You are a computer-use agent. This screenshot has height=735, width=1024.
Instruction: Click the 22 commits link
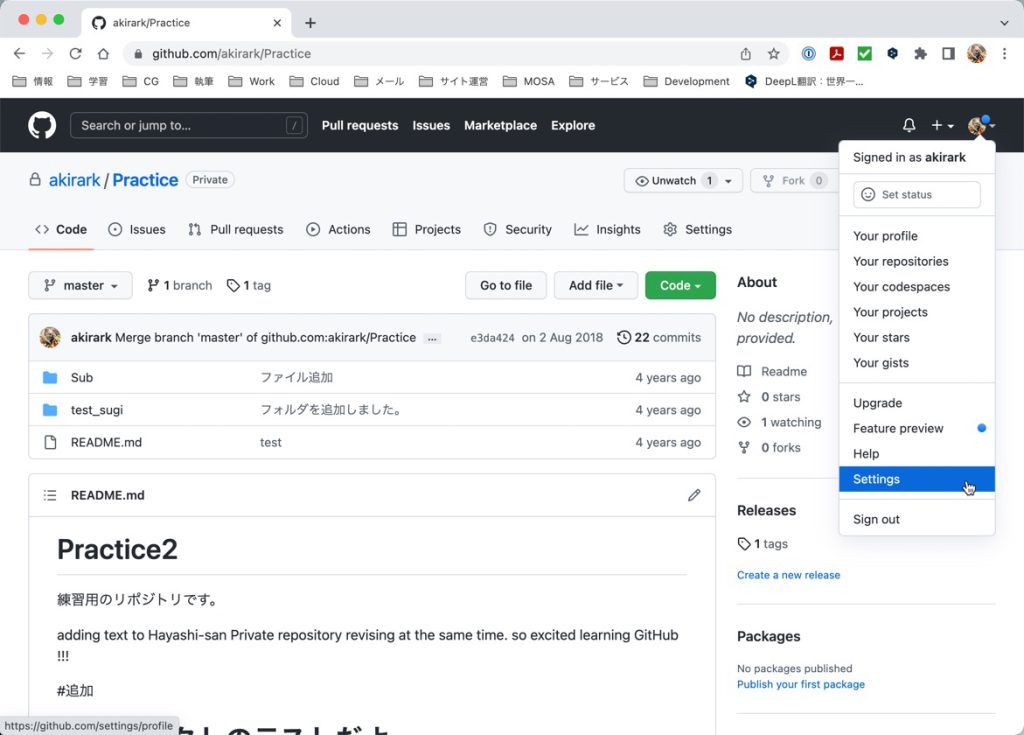(x=659, y=338)
